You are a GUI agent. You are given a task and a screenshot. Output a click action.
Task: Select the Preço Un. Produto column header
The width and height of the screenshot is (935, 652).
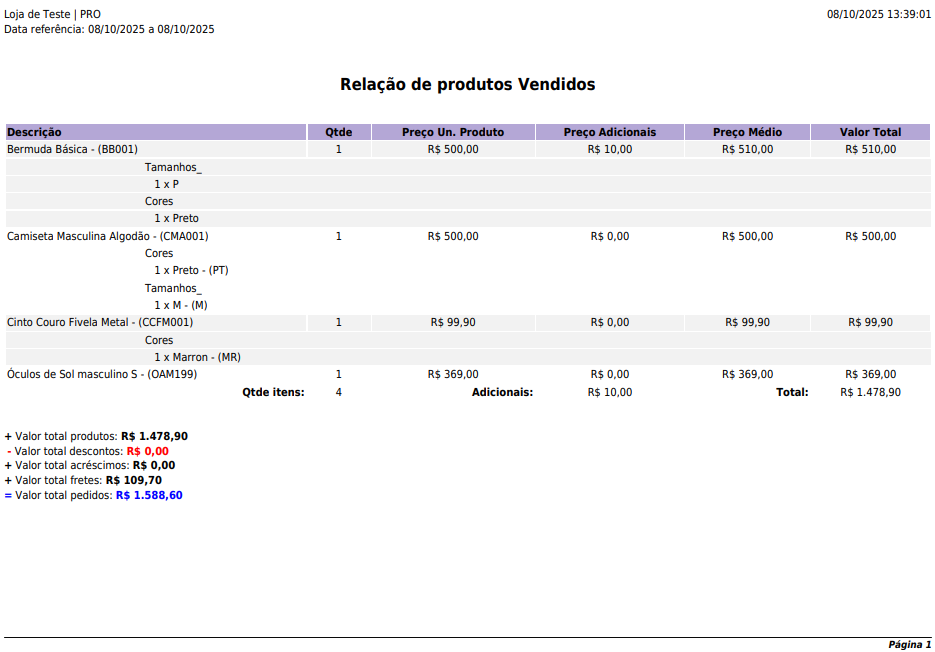(453, 132)
